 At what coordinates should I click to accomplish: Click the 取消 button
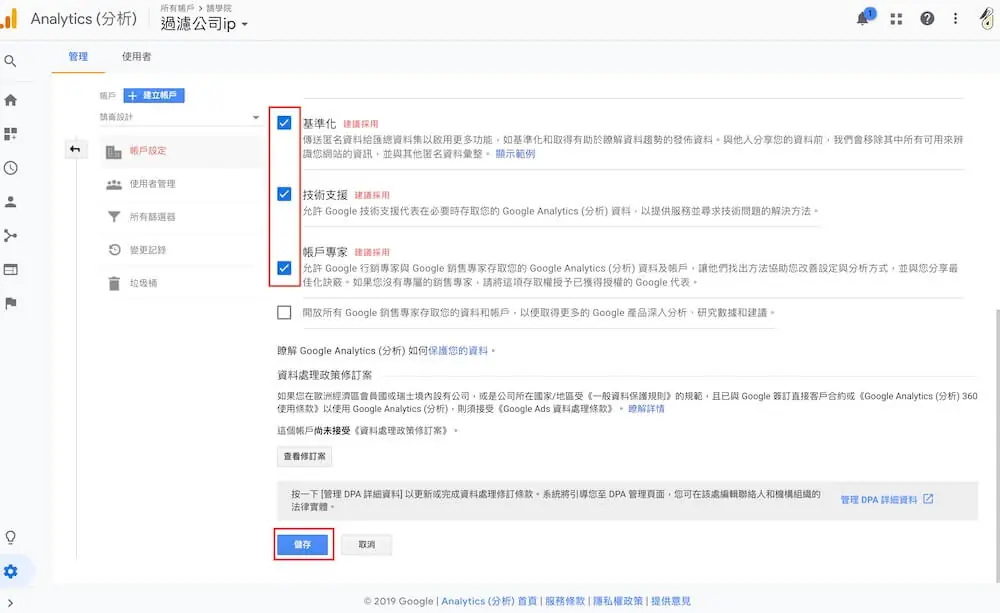pyautogui.click(x=367, y=545)
